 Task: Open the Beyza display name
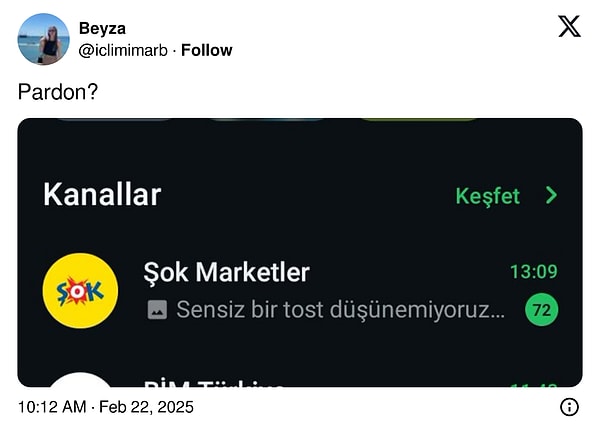[102, 28]
